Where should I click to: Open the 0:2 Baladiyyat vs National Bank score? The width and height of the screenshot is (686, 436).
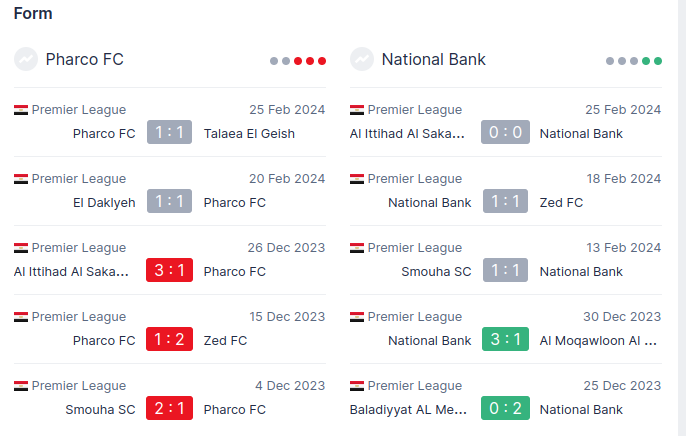point(505,409)
